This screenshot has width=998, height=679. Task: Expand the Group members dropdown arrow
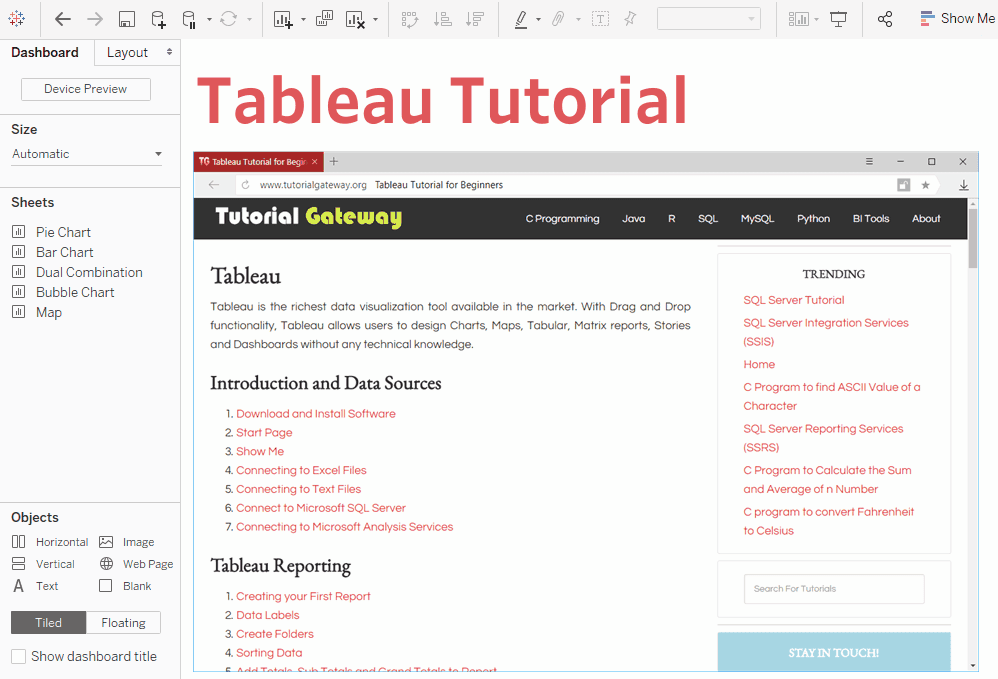coord(578,20)
